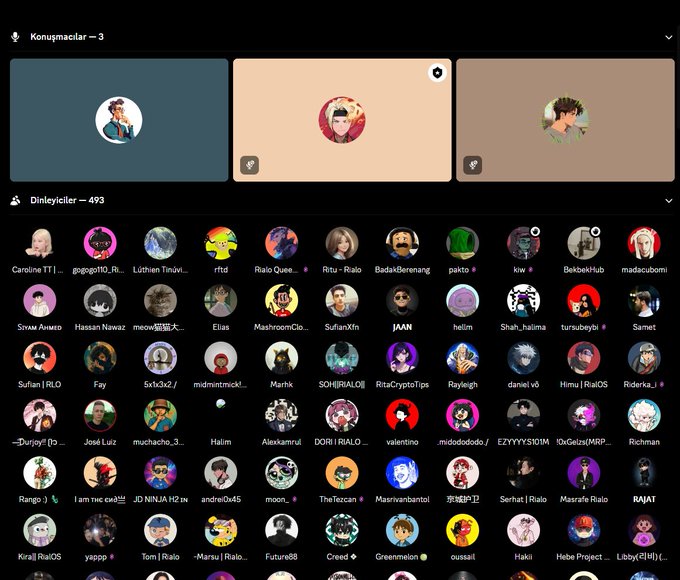The image size is (680, 580).
Task: Open RitaCryptoTips listener avatar
Action: [402, 358]
